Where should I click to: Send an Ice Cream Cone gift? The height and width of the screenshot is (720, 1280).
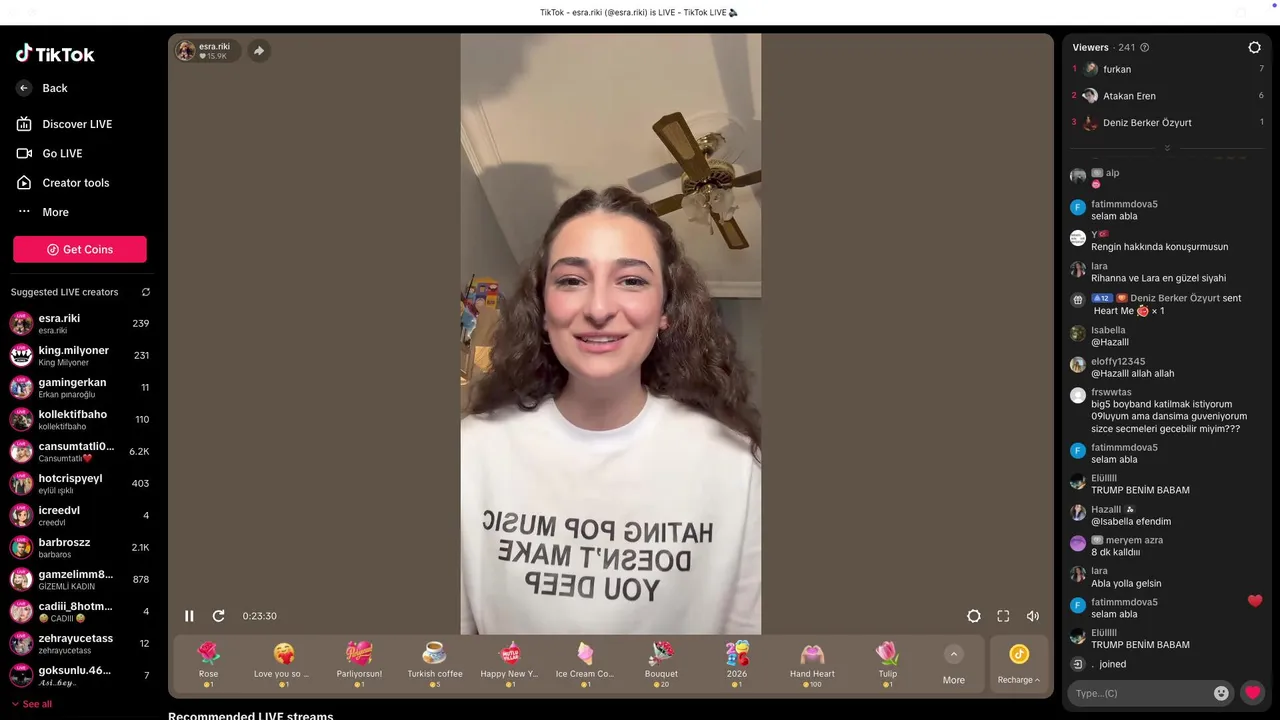point(586,664)
